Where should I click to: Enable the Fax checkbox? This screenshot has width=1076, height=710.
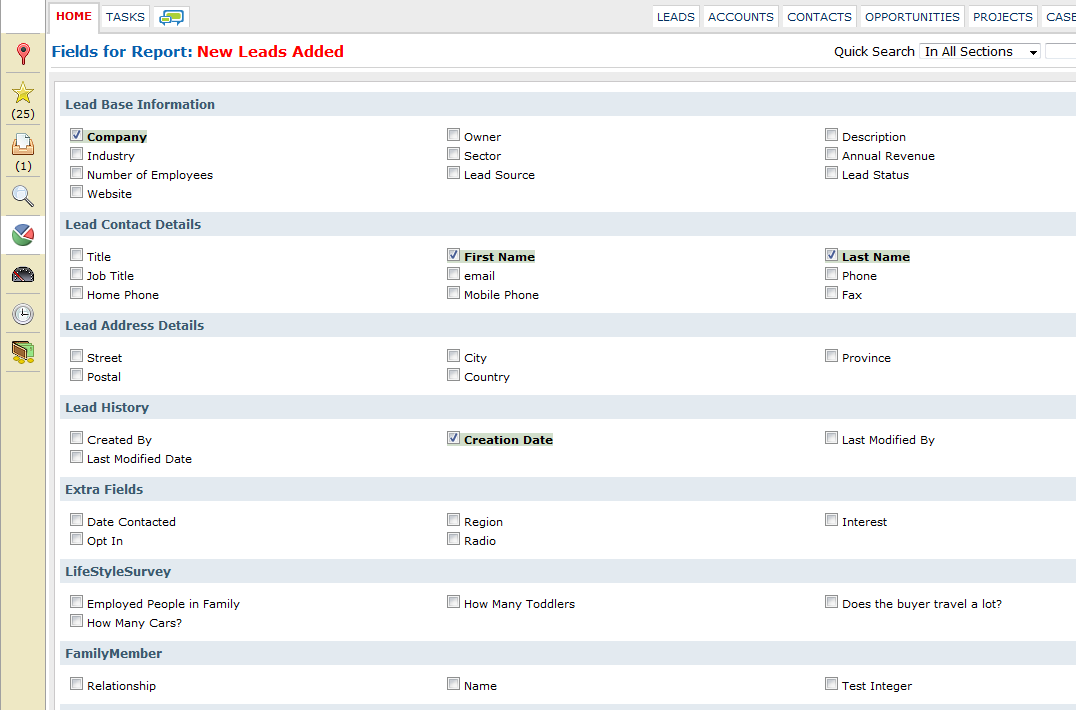click(x=831, y=294)
